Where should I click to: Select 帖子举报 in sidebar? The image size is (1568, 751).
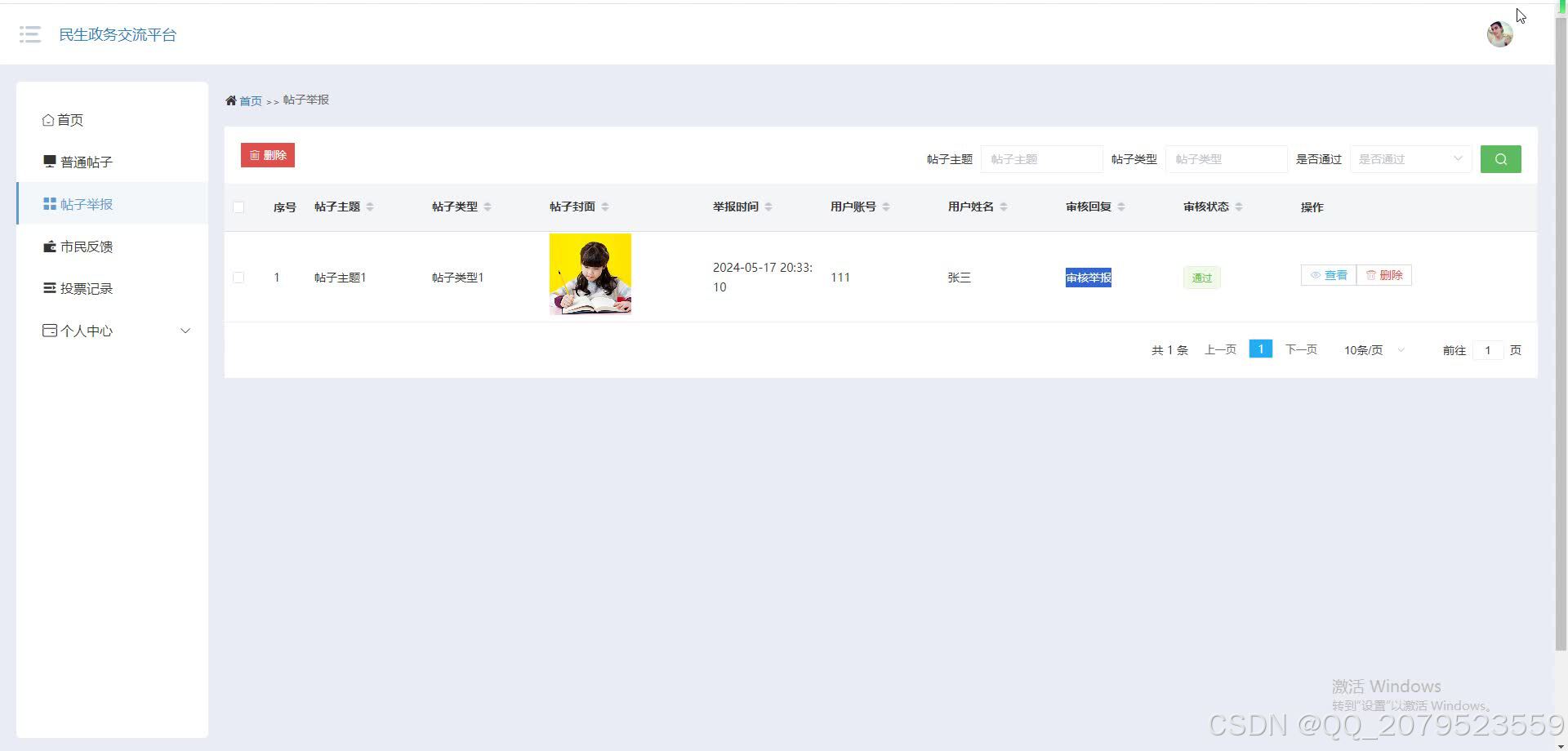(113, 204)
